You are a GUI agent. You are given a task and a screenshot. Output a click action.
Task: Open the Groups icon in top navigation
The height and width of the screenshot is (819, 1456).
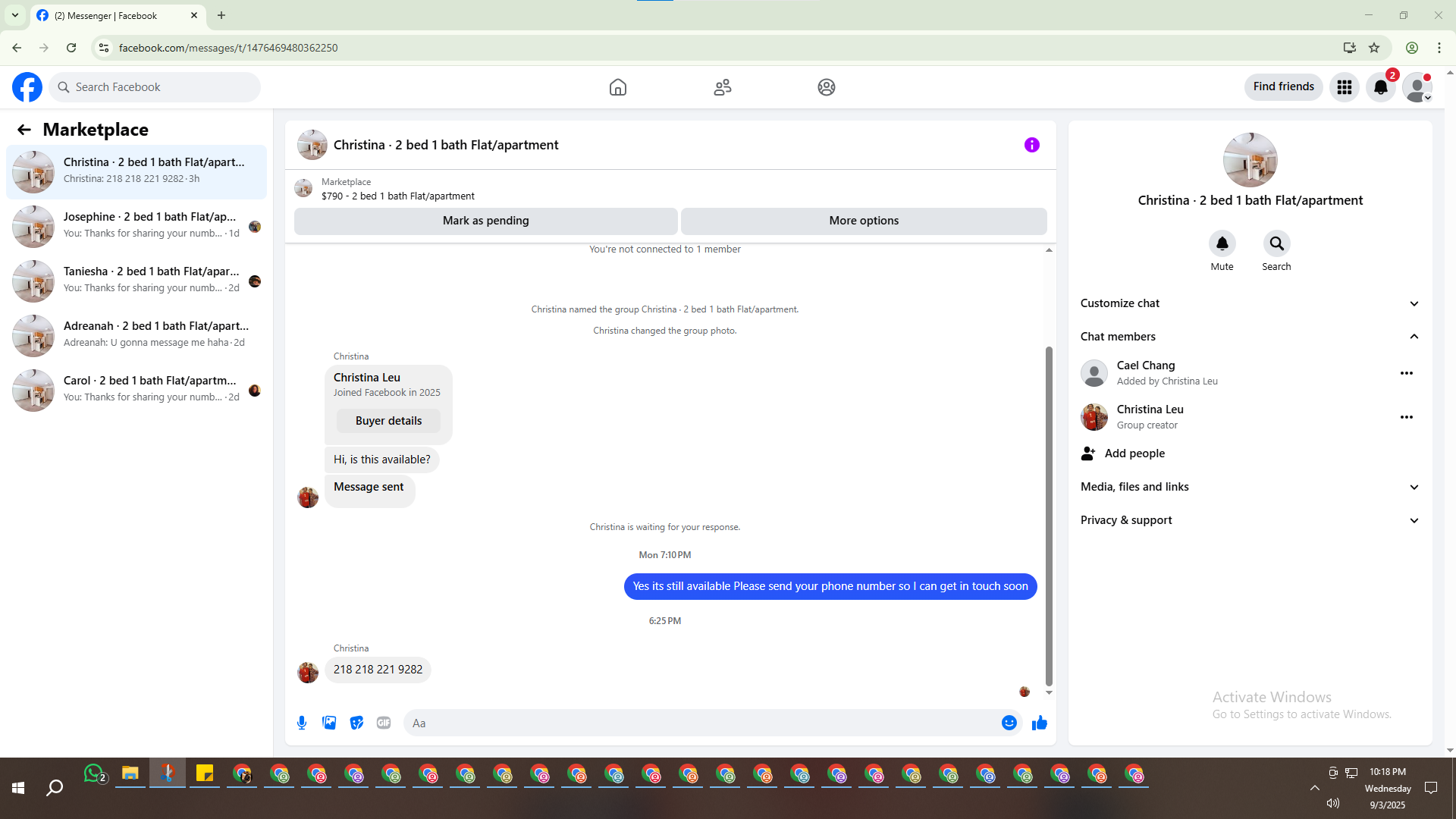pyautogui.click(x=827, y=87)
